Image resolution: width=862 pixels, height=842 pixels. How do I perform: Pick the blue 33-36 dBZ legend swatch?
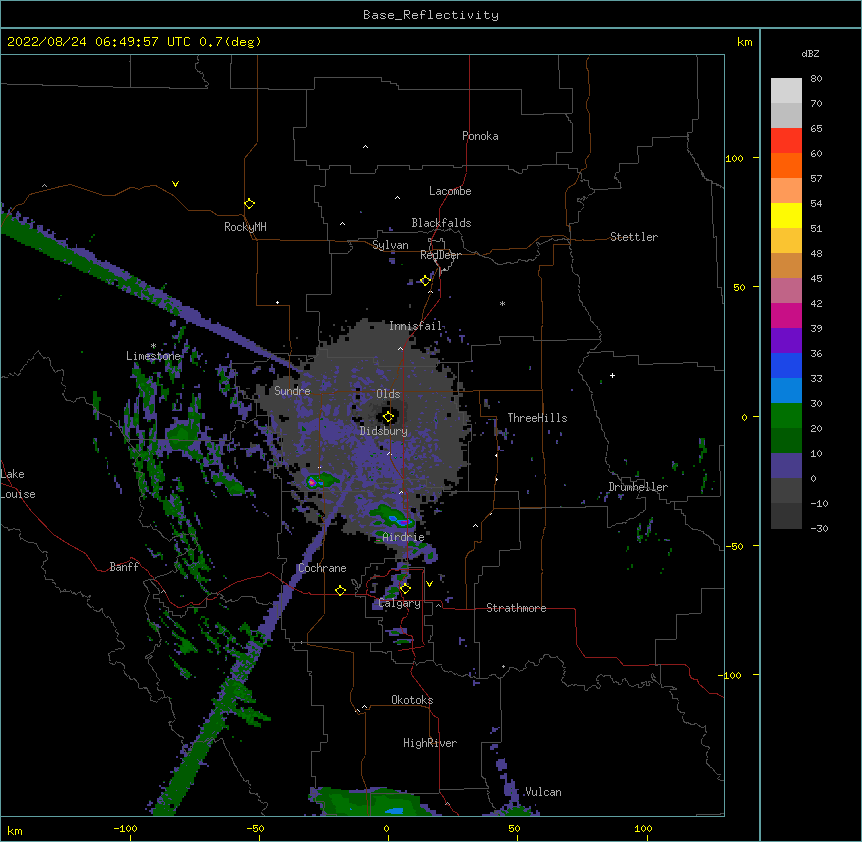(786, 365)
